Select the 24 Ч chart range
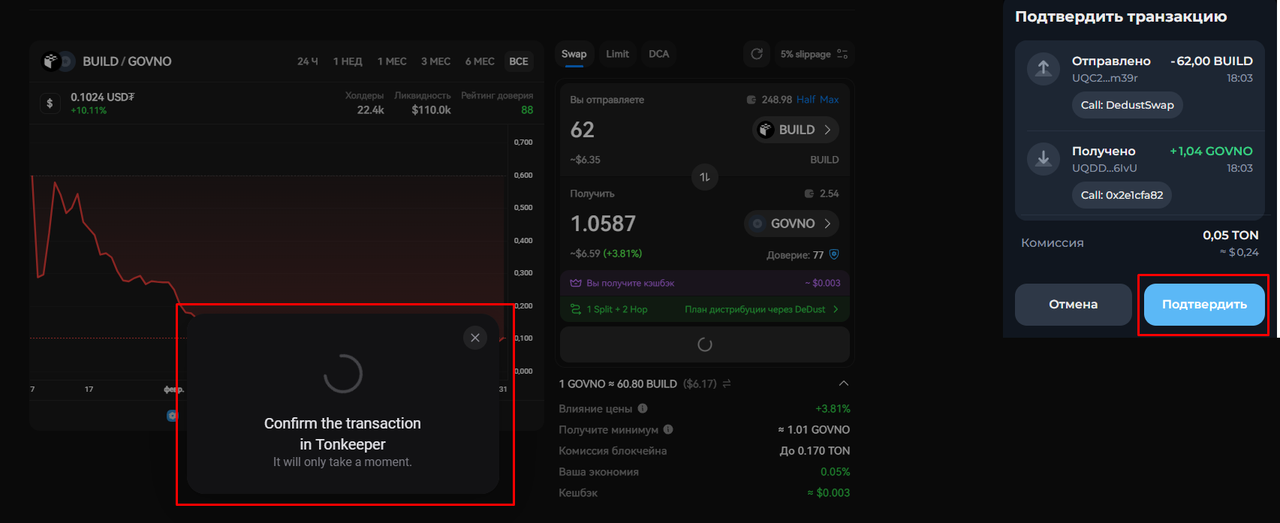The height and width of the screenshot is (523, 1280). pyautogui.click(x=307, y=61)
